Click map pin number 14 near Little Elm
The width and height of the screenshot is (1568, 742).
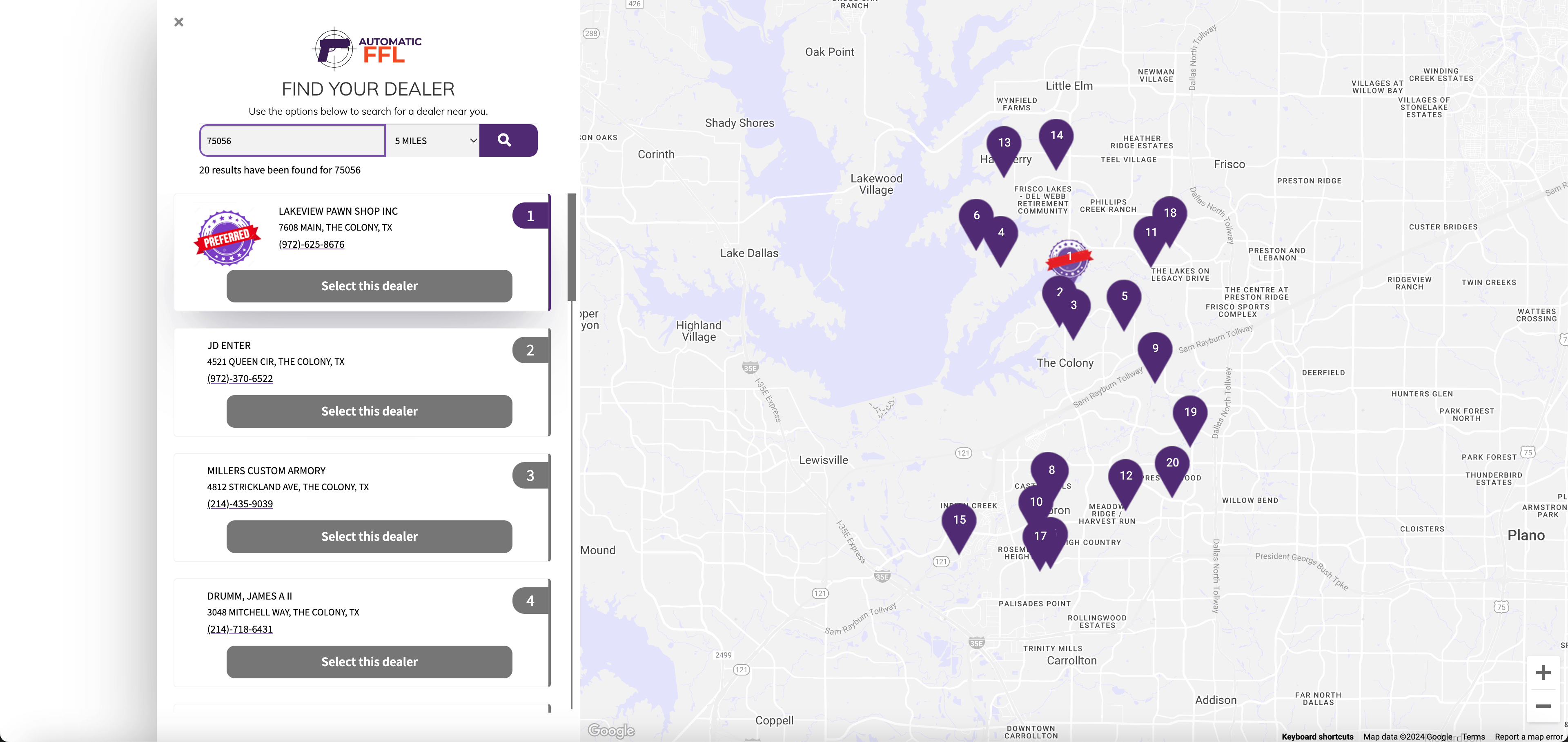(1054, 135)
